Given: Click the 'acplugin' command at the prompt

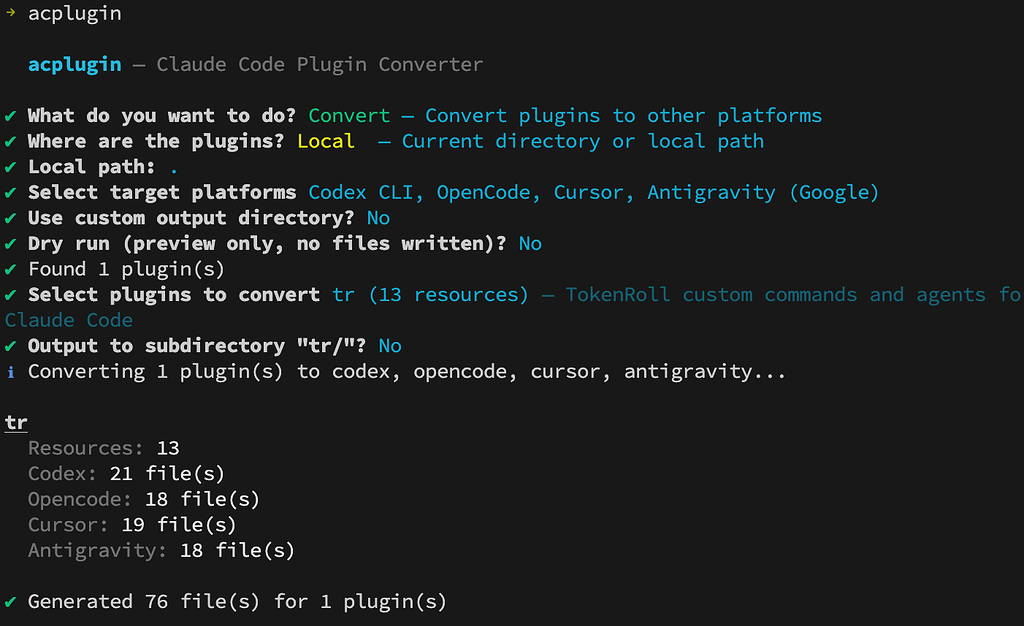Looking at the screenshot, I should [x=74, y=13].
